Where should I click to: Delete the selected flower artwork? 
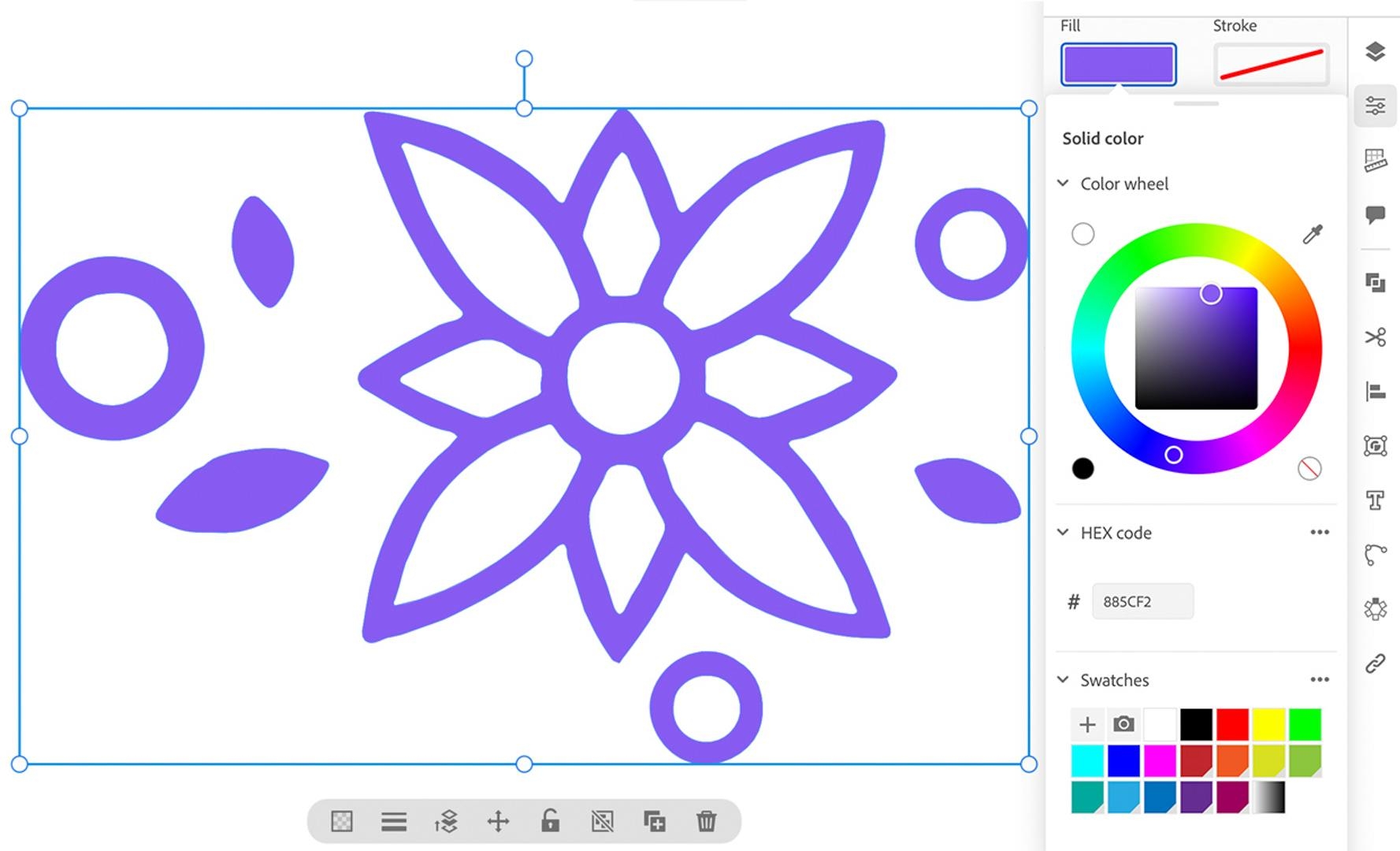point(707,821)
